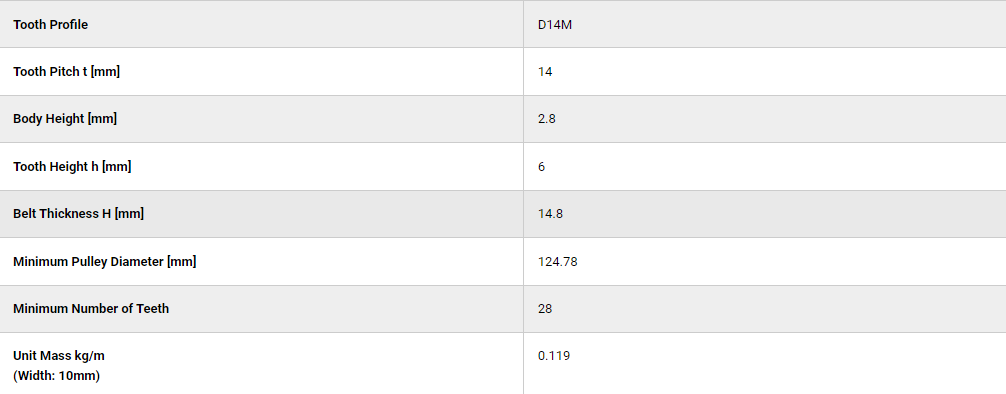Image resolution: width=1006 pixels, height=394 pixels.
Task: Select the Body Height [mm] label
Action: [65, 119]
